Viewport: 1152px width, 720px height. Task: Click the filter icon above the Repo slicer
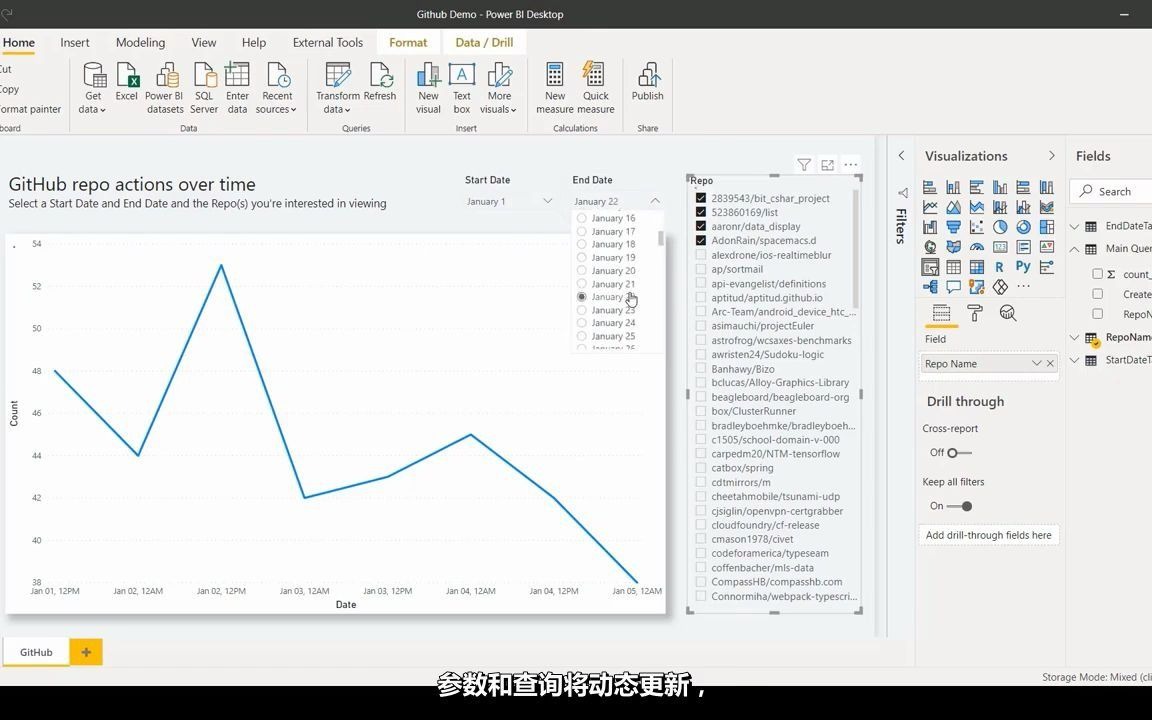click(803, 164)
